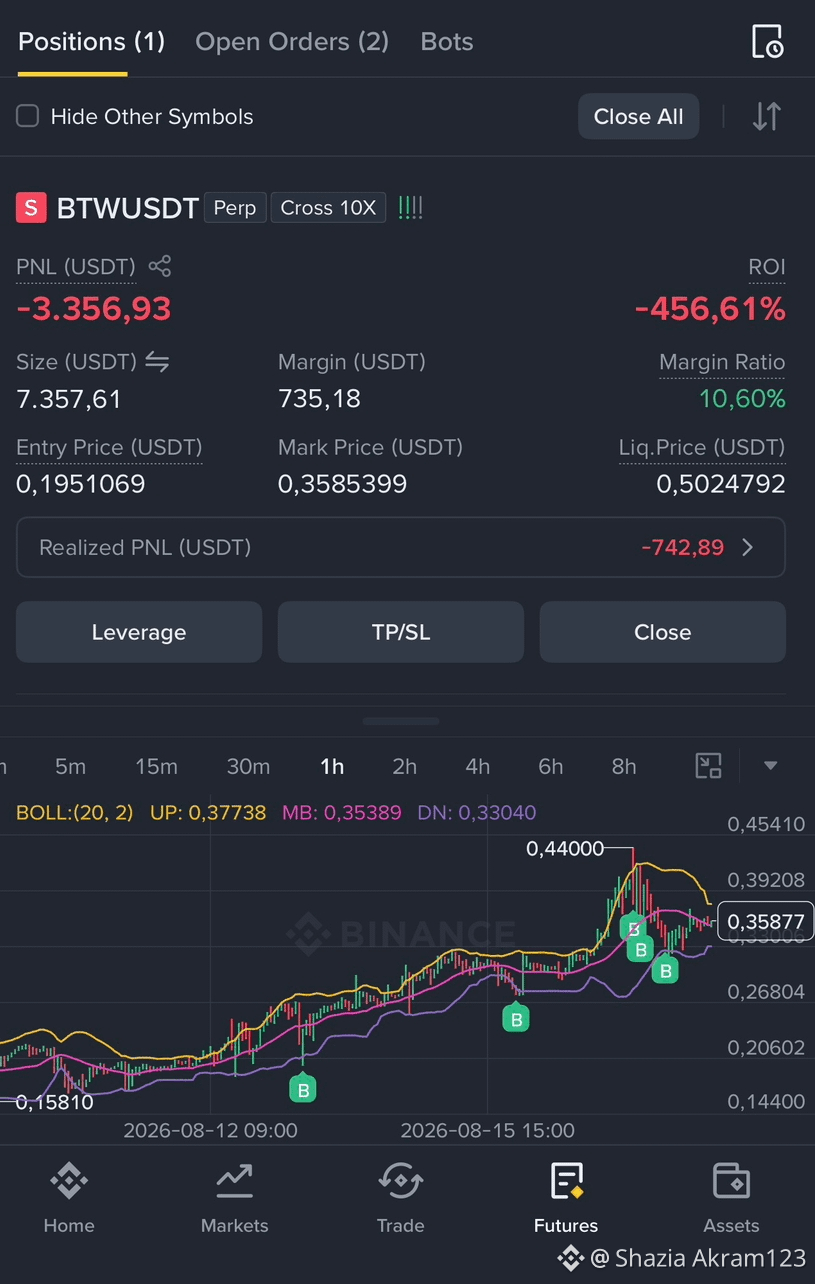Image resolution: width=815 pixels, height=1284 pixels.
Task: Expand Realized PNL details chevron
Action: [x=748, y=547]
